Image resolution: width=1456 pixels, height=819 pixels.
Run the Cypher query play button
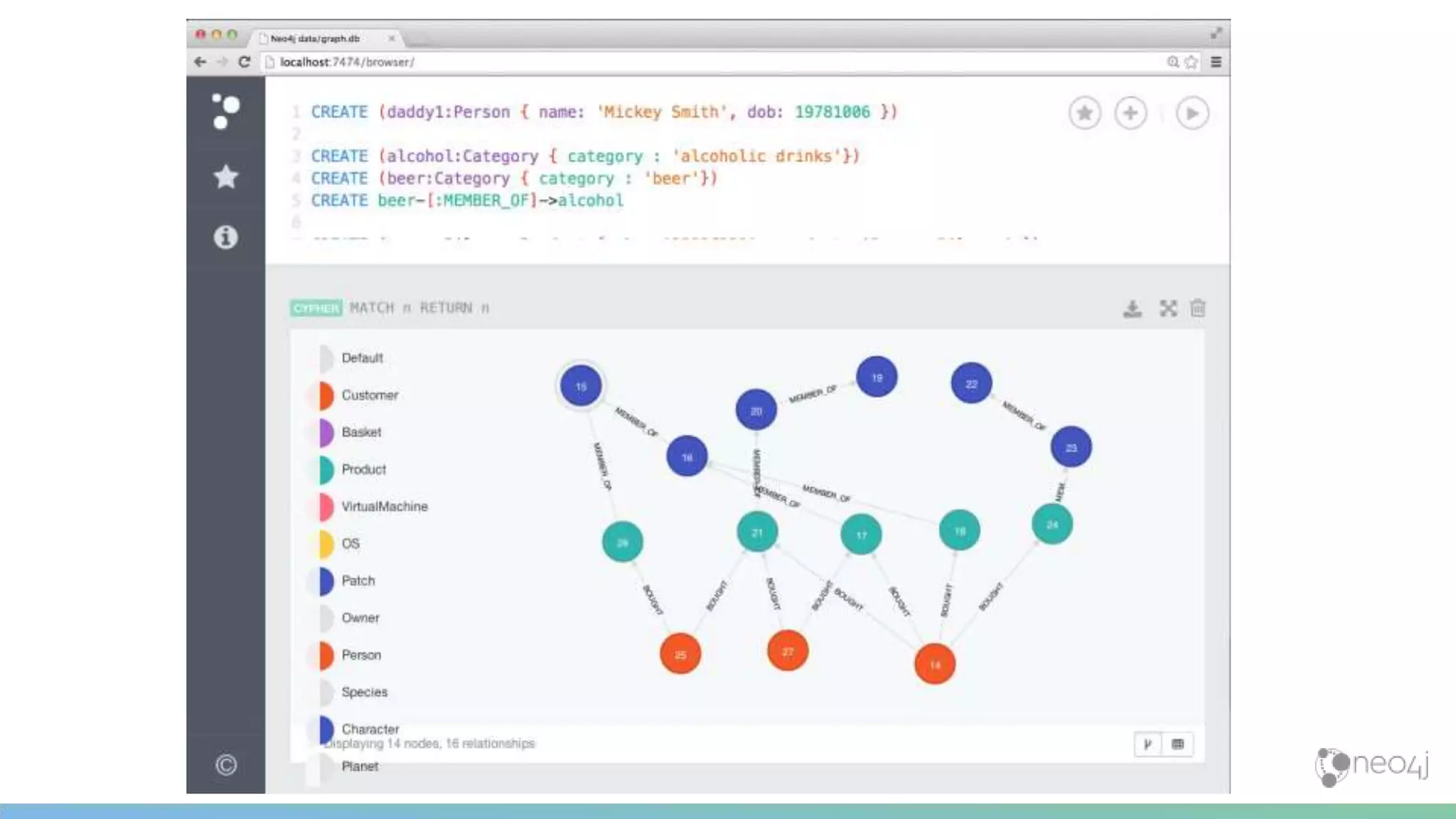pos(1192,113)
